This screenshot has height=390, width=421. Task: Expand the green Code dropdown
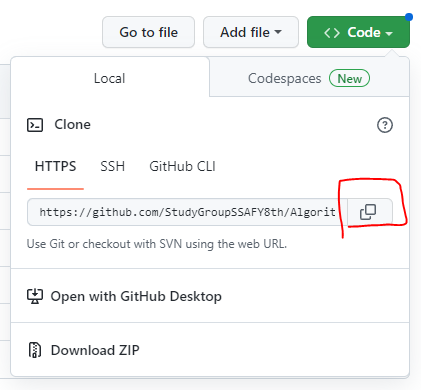[358, 32]
